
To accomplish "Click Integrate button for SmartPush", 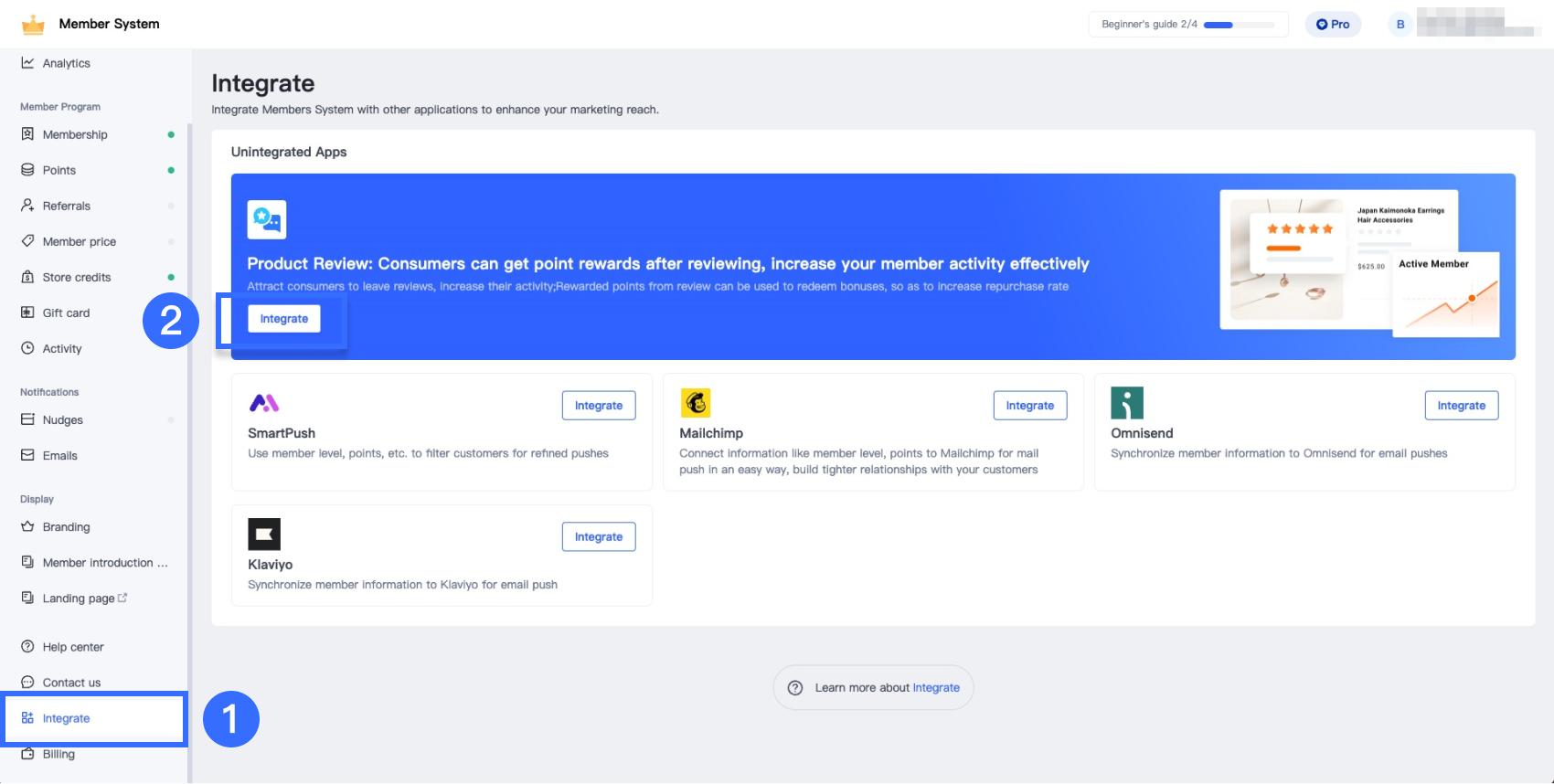I will pos(599,406).
